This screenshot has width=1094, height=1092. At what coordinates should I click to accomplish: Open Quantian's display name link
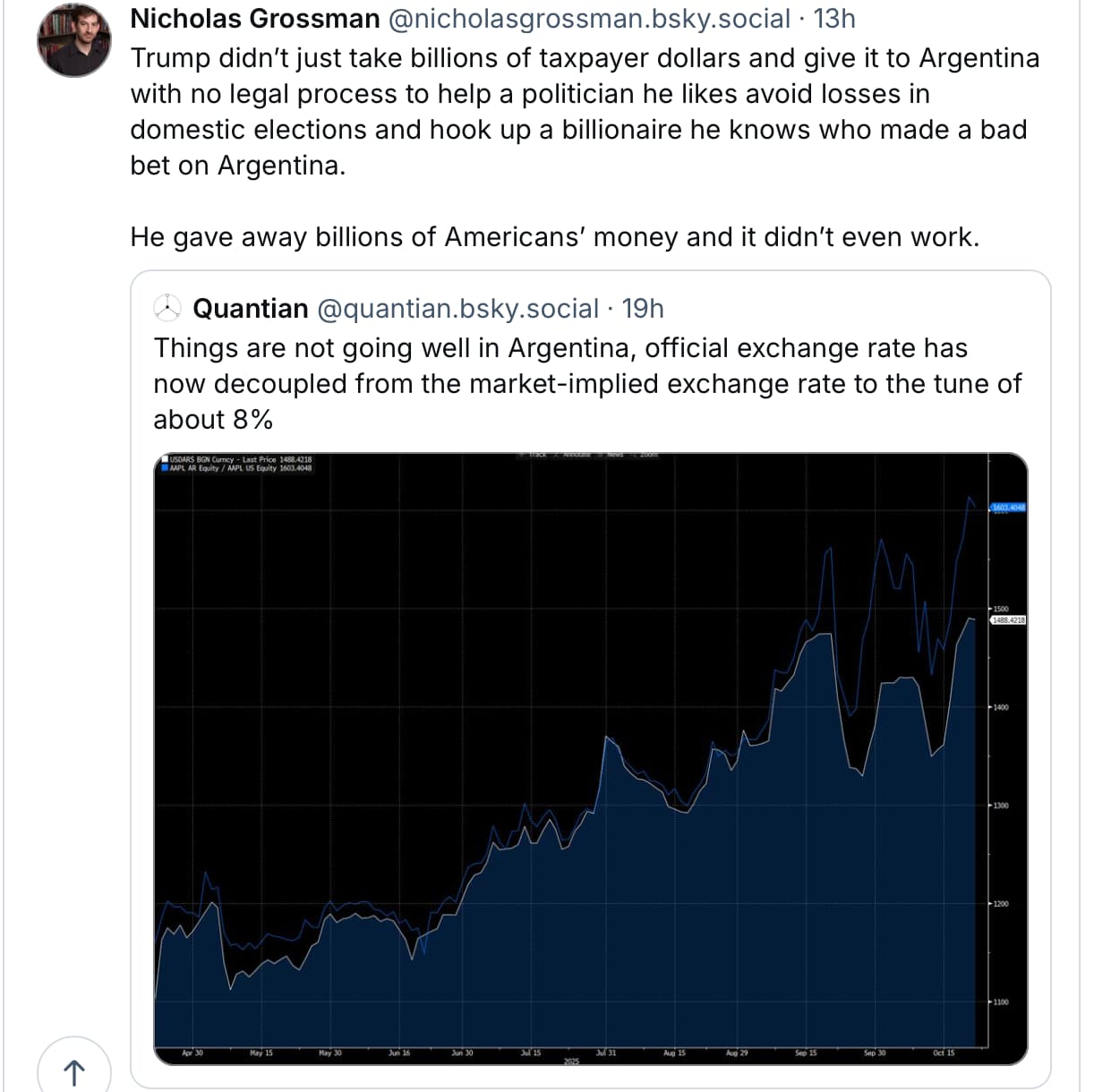point(251,309)
